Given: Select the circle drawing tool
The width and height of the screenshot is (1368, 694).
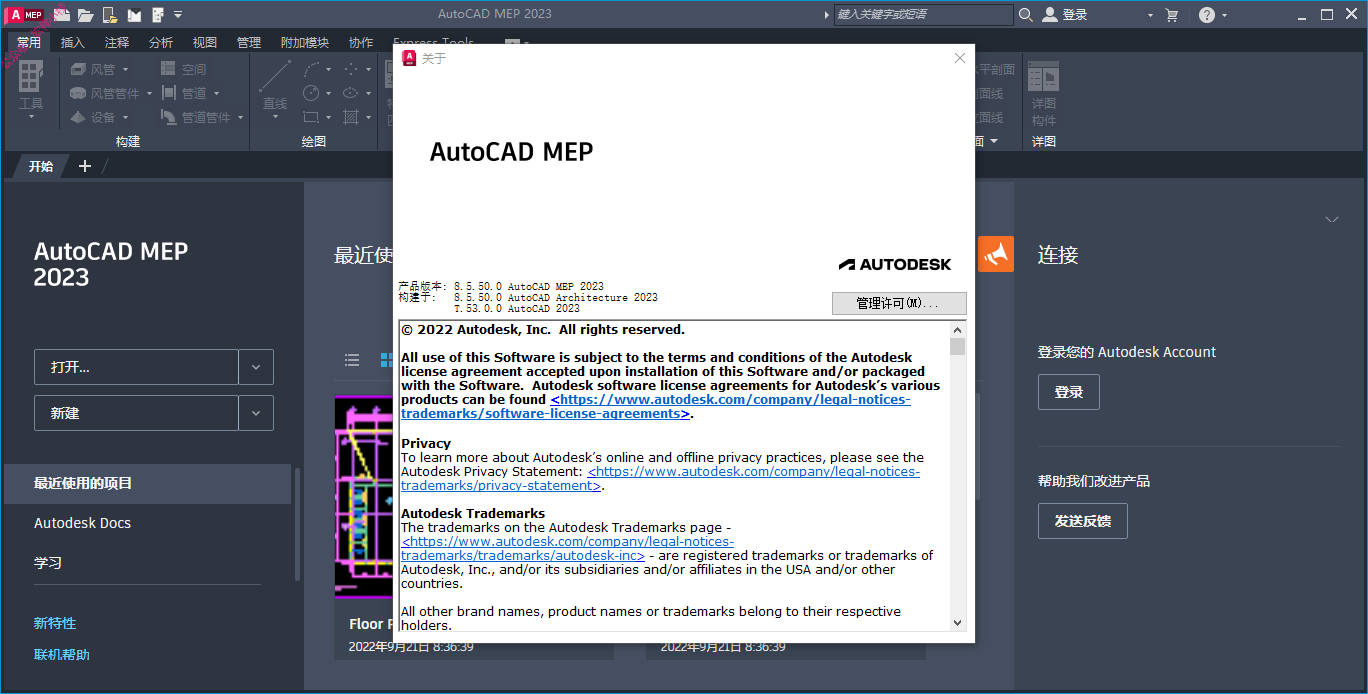Looking at the screenshot, I should pos(311,93).
